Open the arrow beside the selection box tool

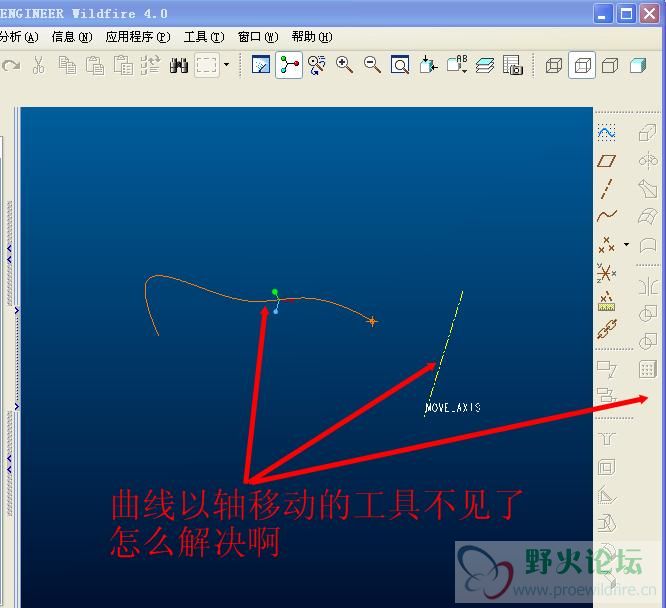[226, 65]
